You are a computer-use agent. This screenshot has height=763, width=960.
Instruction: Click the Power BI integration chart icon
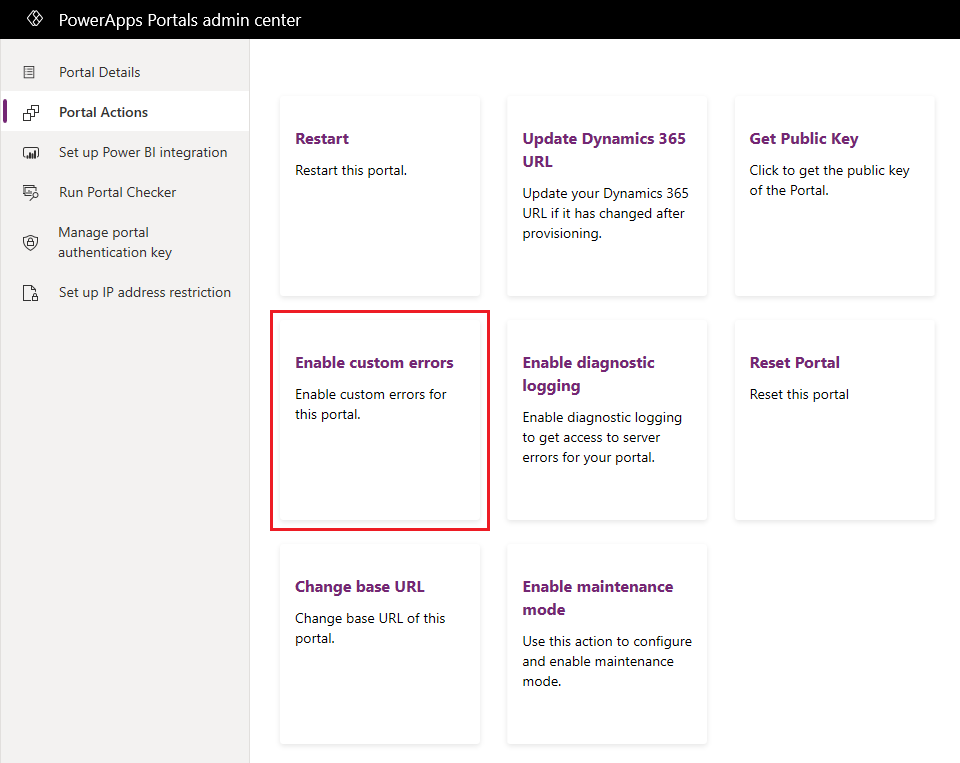click(x=31, y=152)
